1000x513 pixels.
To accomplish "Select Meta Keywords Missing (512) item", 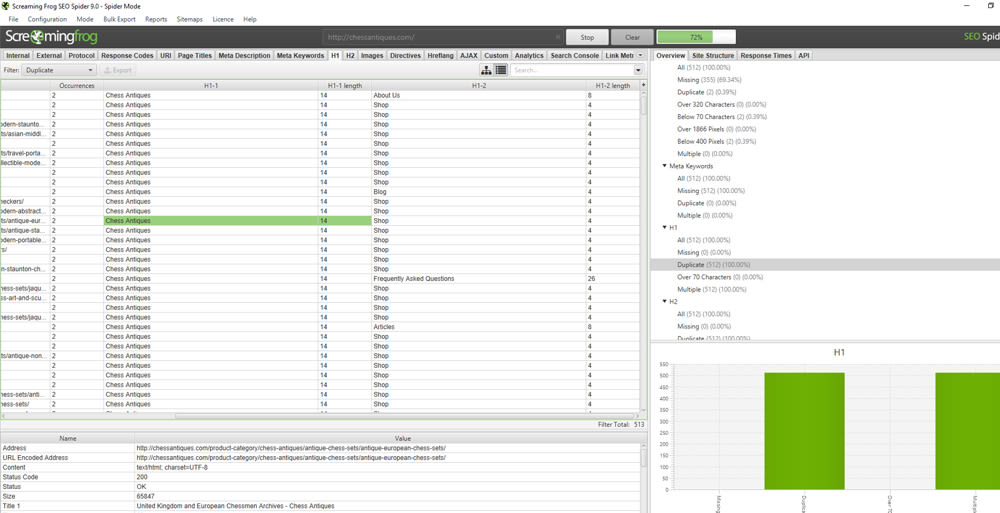I will coord(710,191).
